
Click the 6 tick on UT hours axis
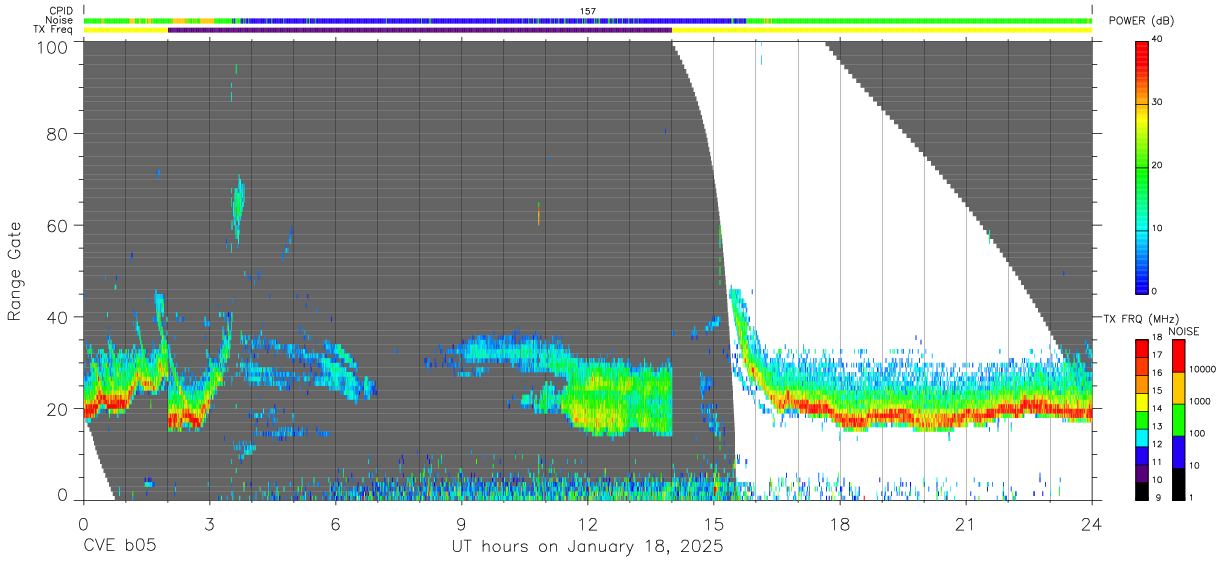point(336,523)
